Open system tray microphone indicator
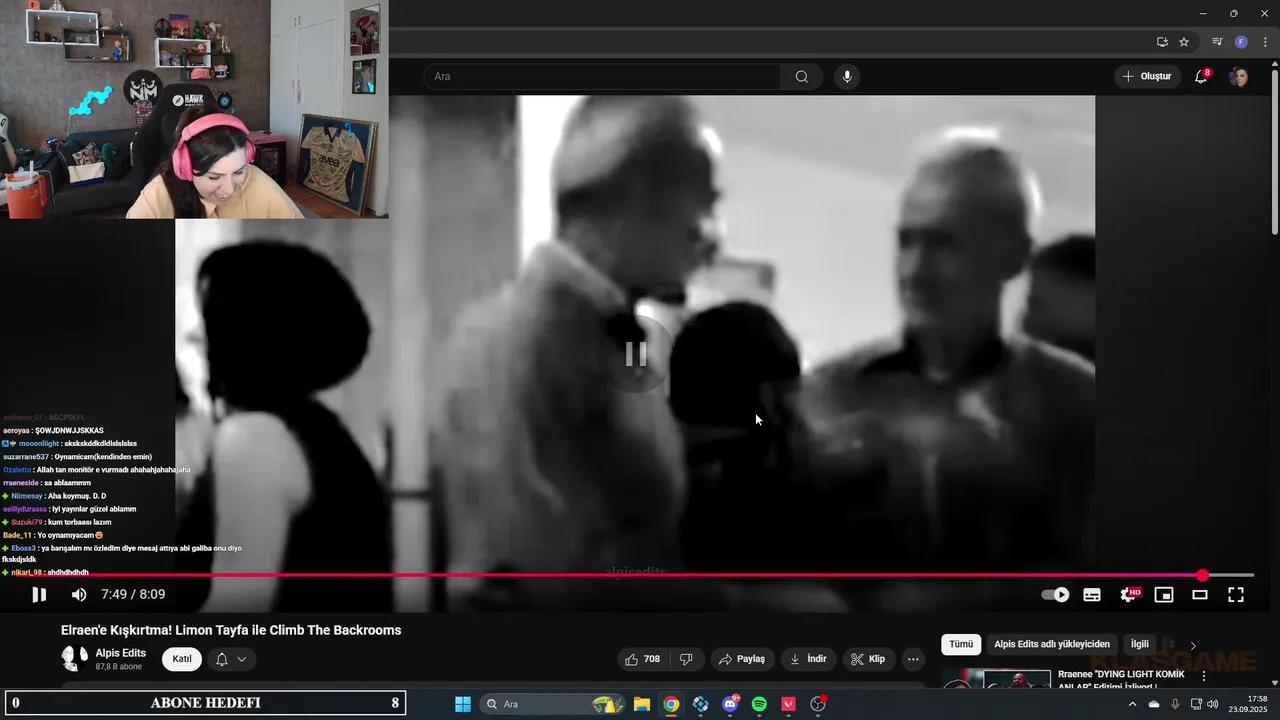This screenshot has height=720, width=1280. click(x=1175, y=704)
